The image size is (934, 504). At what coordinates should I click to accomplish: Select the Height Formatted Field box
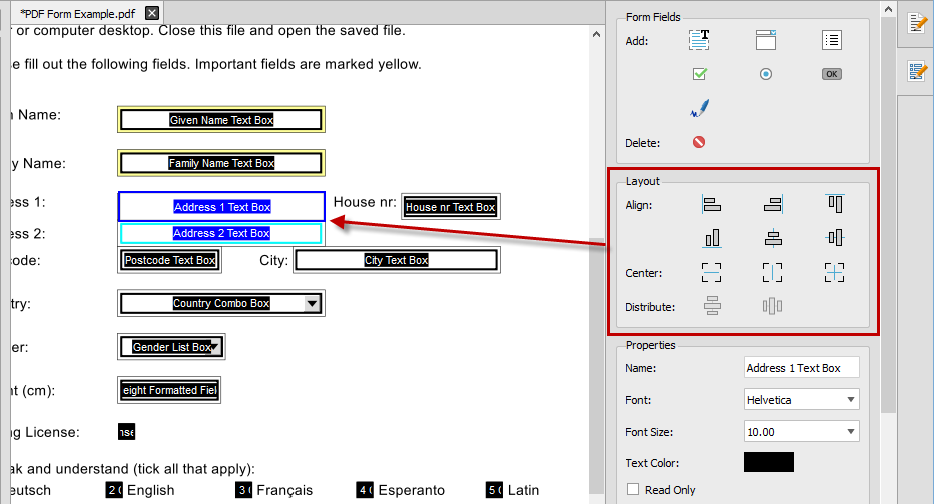click(169, 390)
